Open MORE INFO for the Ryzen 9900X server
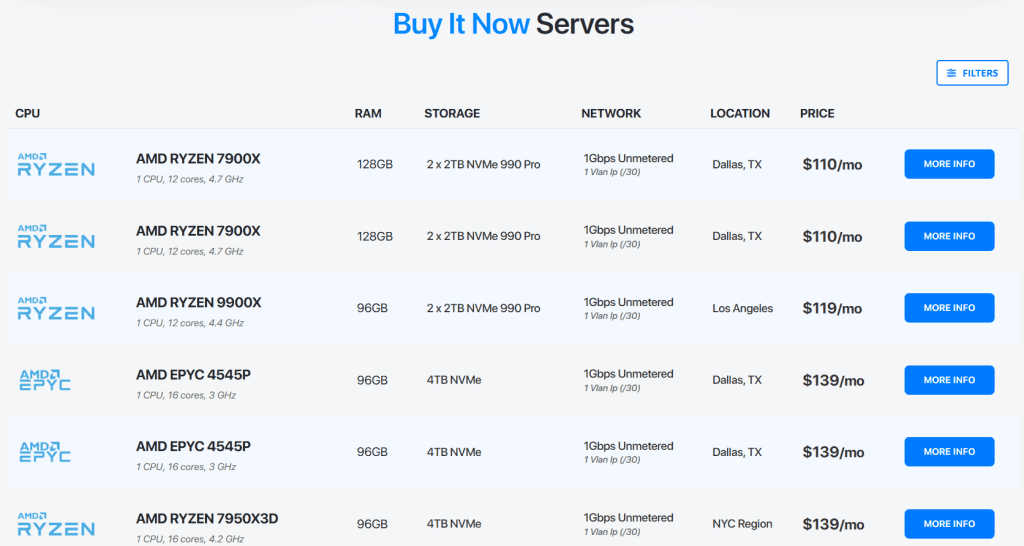This screenshot has width=1024, height=546. tap(949, 308)
